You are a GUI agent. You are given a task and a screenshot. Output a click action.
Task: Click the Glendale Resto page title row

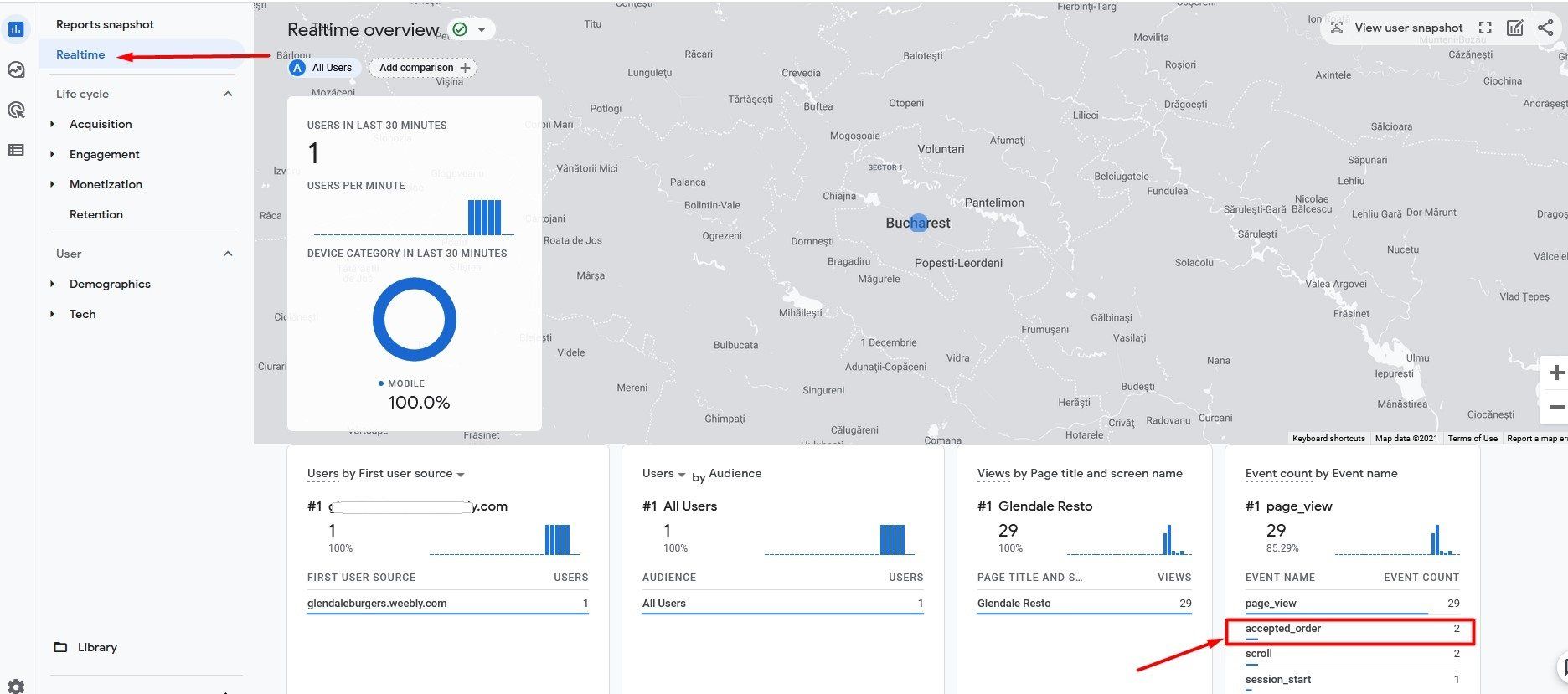(1084, 603)
